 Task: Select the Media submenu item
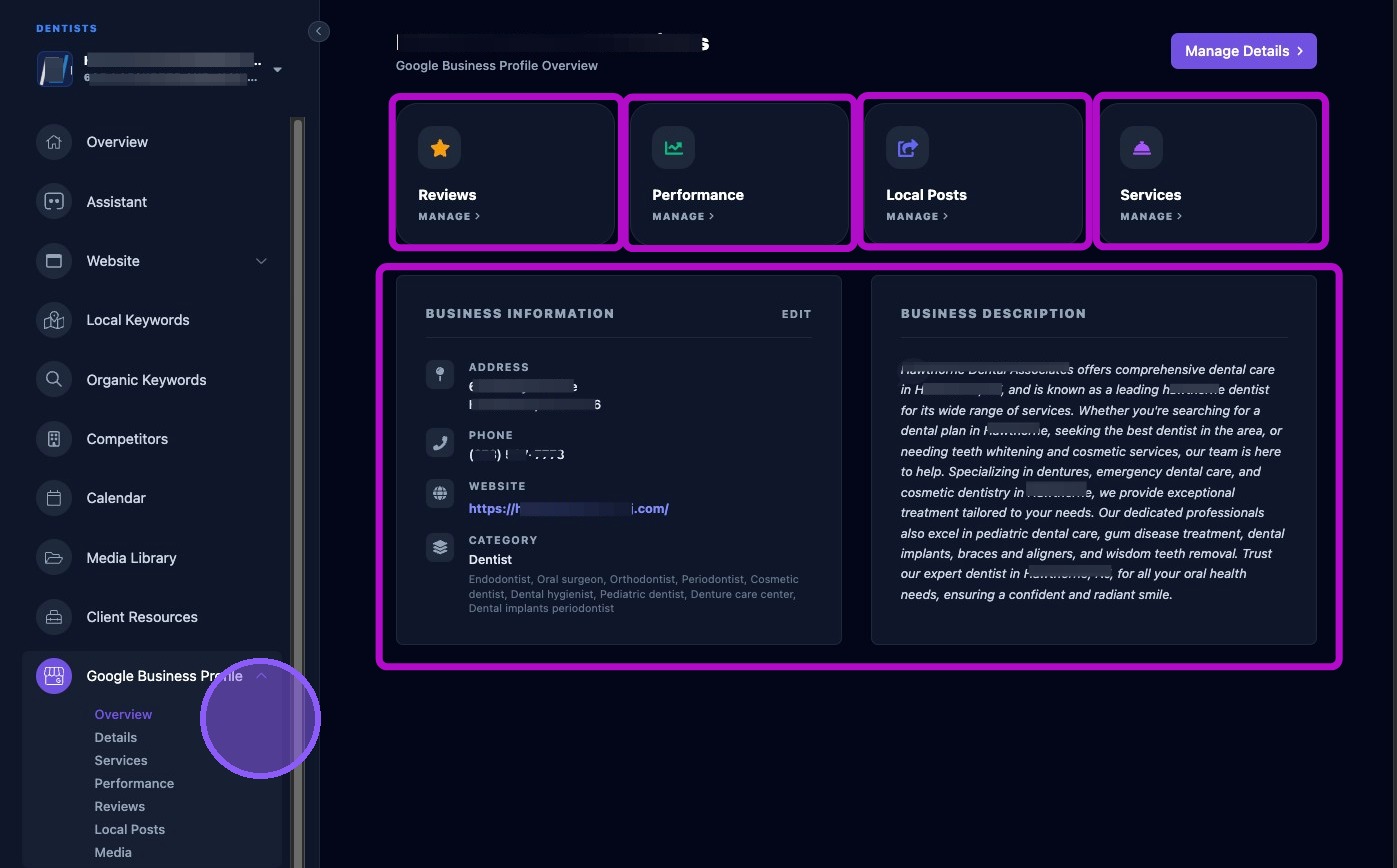tap(113, 852)
